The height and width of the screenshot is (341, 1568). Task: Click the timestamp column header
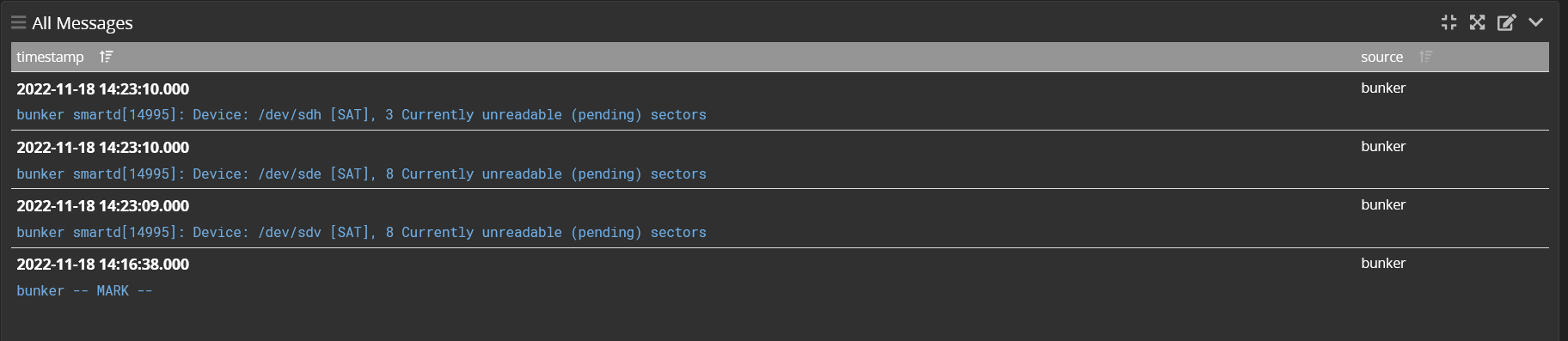point(50,57)
